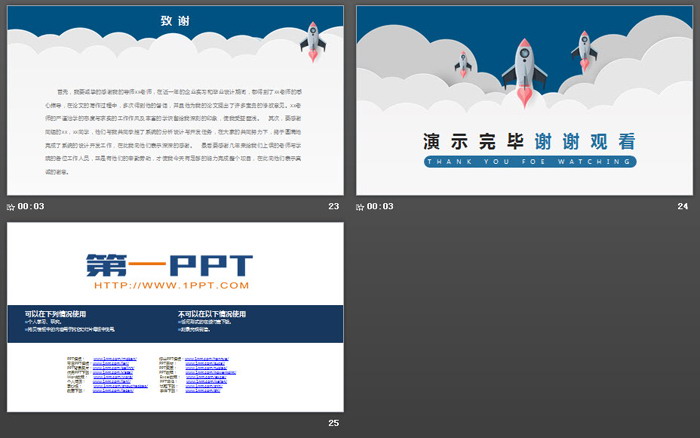Click the smallest rocket on slide 24
700x438 pixels.
(x=463, y=64)
